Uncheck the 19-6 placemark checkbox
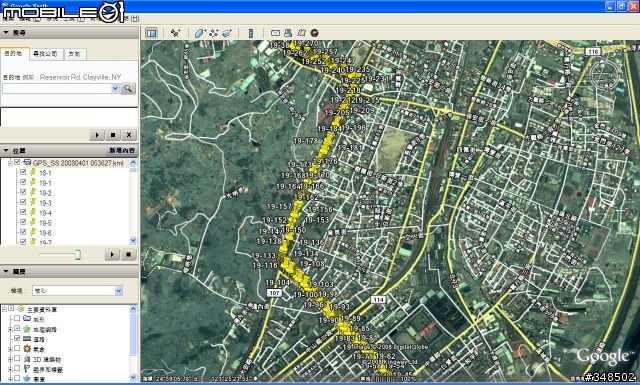The height and width of the screenshot is (385, 640). click(x=23, y=232)
